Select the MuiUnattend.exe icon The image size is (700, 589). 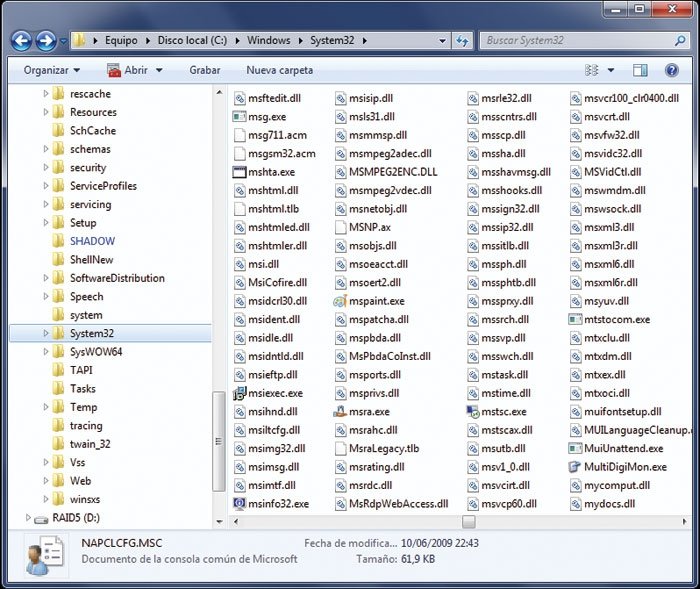575,448
